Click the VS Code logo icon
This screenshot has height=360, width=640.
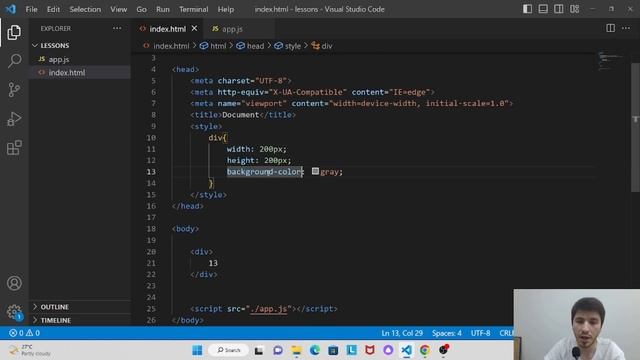(x=11, y=9)
